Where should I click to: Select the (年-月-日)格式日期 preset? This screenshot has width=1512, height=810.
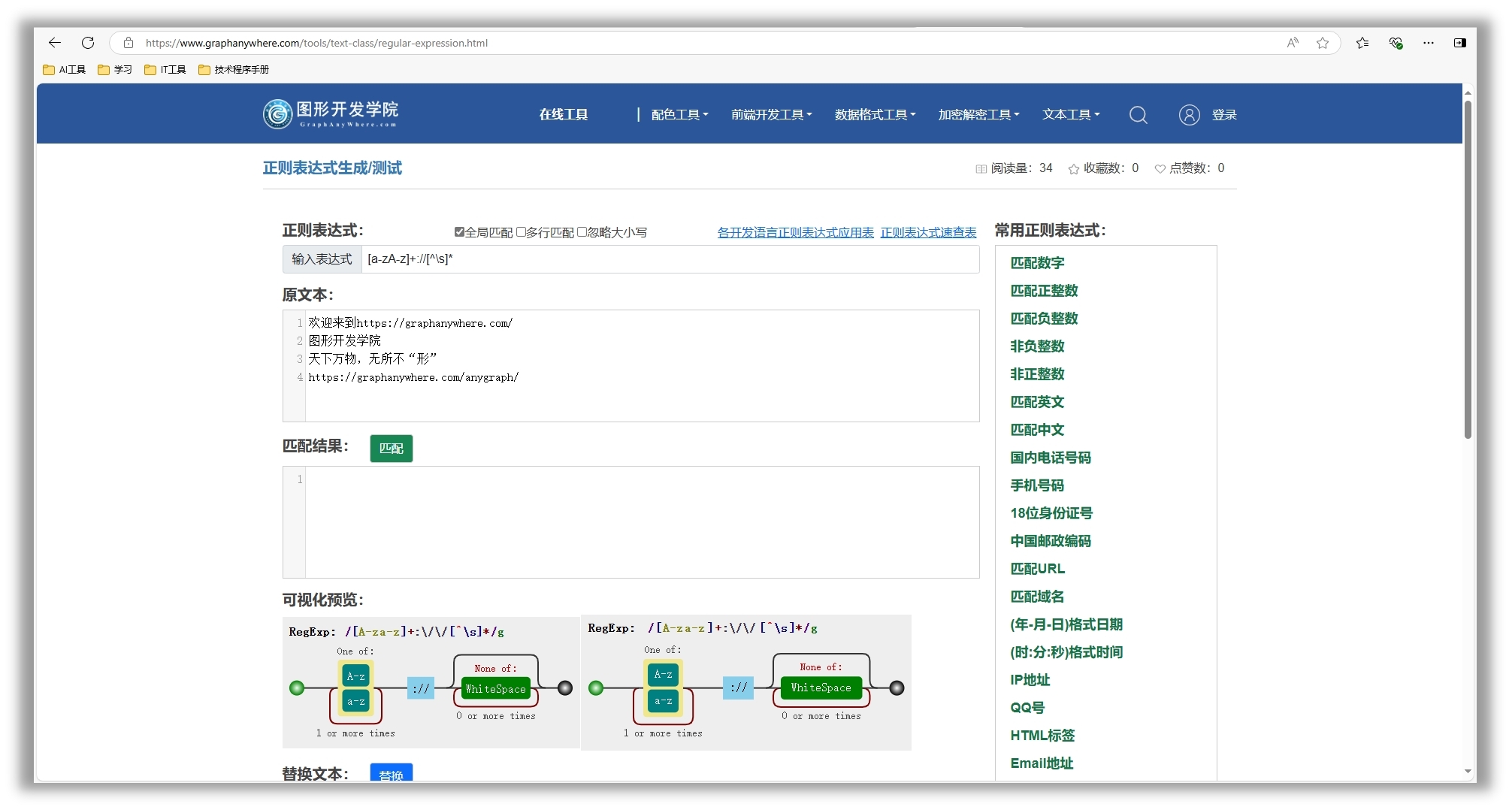[x=1066, y=624]
